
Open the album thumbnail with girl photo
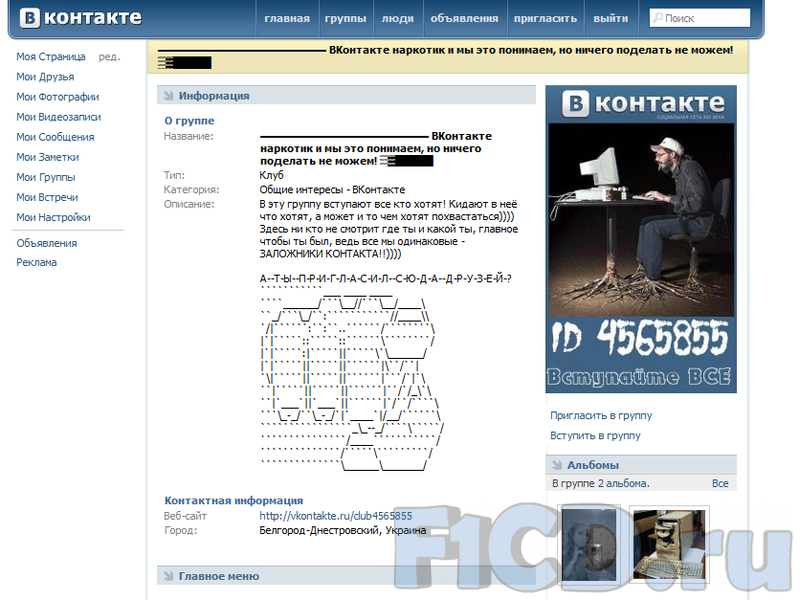589,544
